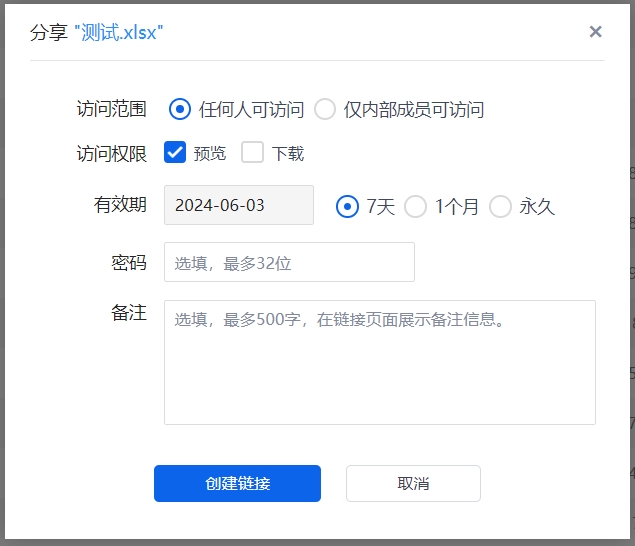Enable the 下载 permission checkbox
635x546 pixels.
click(253, 152)
